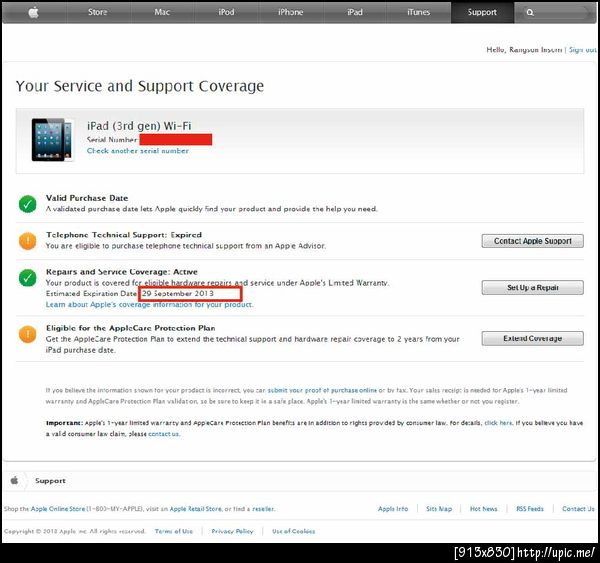Click the search input field
Screen dimensions: 600x563
[555, 12]
